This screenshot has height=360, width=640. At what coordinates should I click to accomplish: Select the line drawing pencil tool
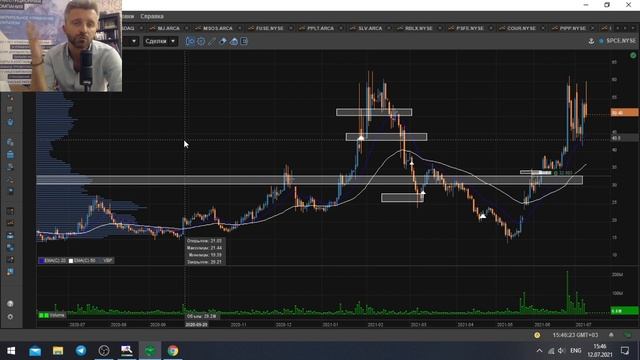[x=212, y=41]
